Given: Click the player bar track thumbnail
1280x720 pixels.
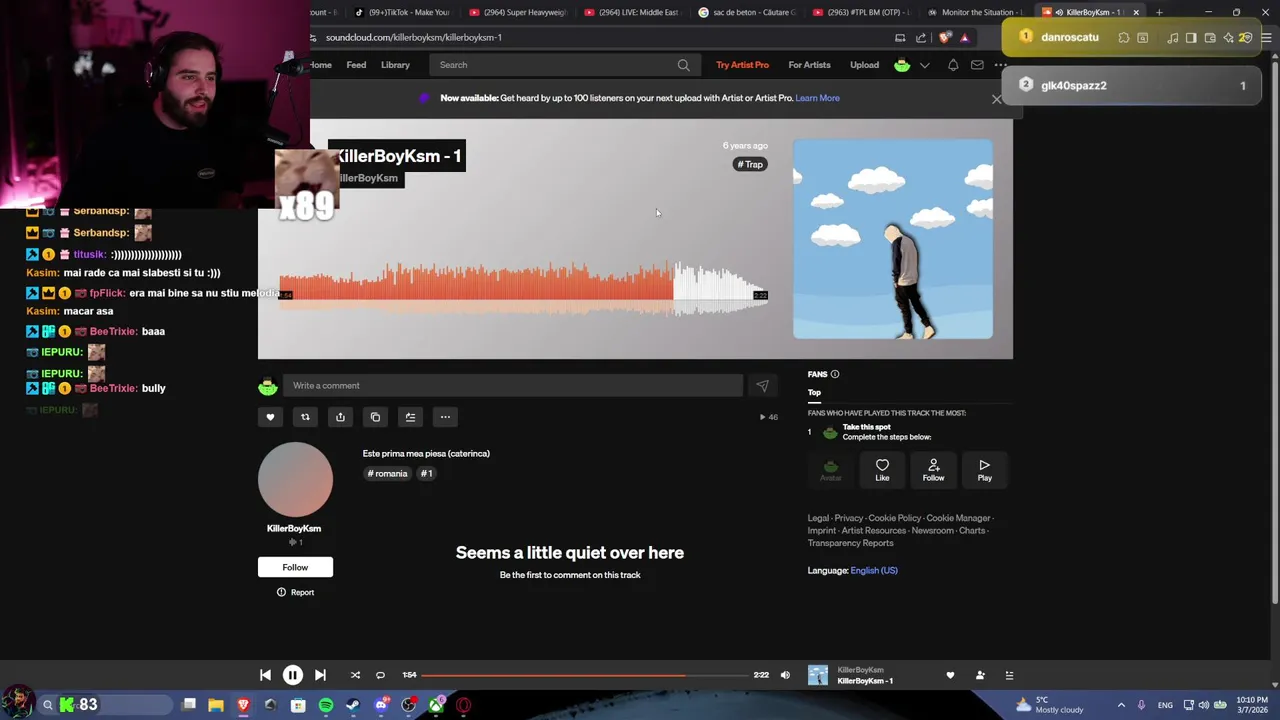Looking at the screenshot, I should [818, 676].
